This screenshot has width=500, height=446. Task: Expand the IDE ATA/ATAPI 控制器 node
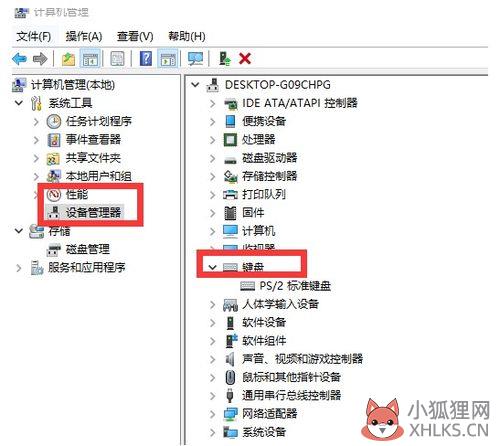[x=213, y=103]
